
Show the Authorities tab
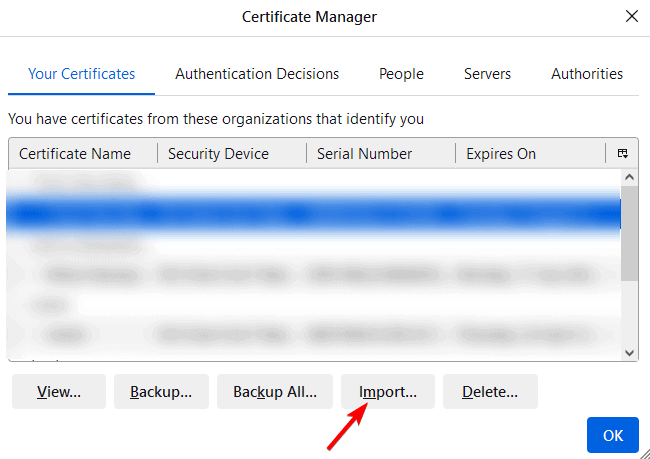pyautogui.click(x=587, y=74)
